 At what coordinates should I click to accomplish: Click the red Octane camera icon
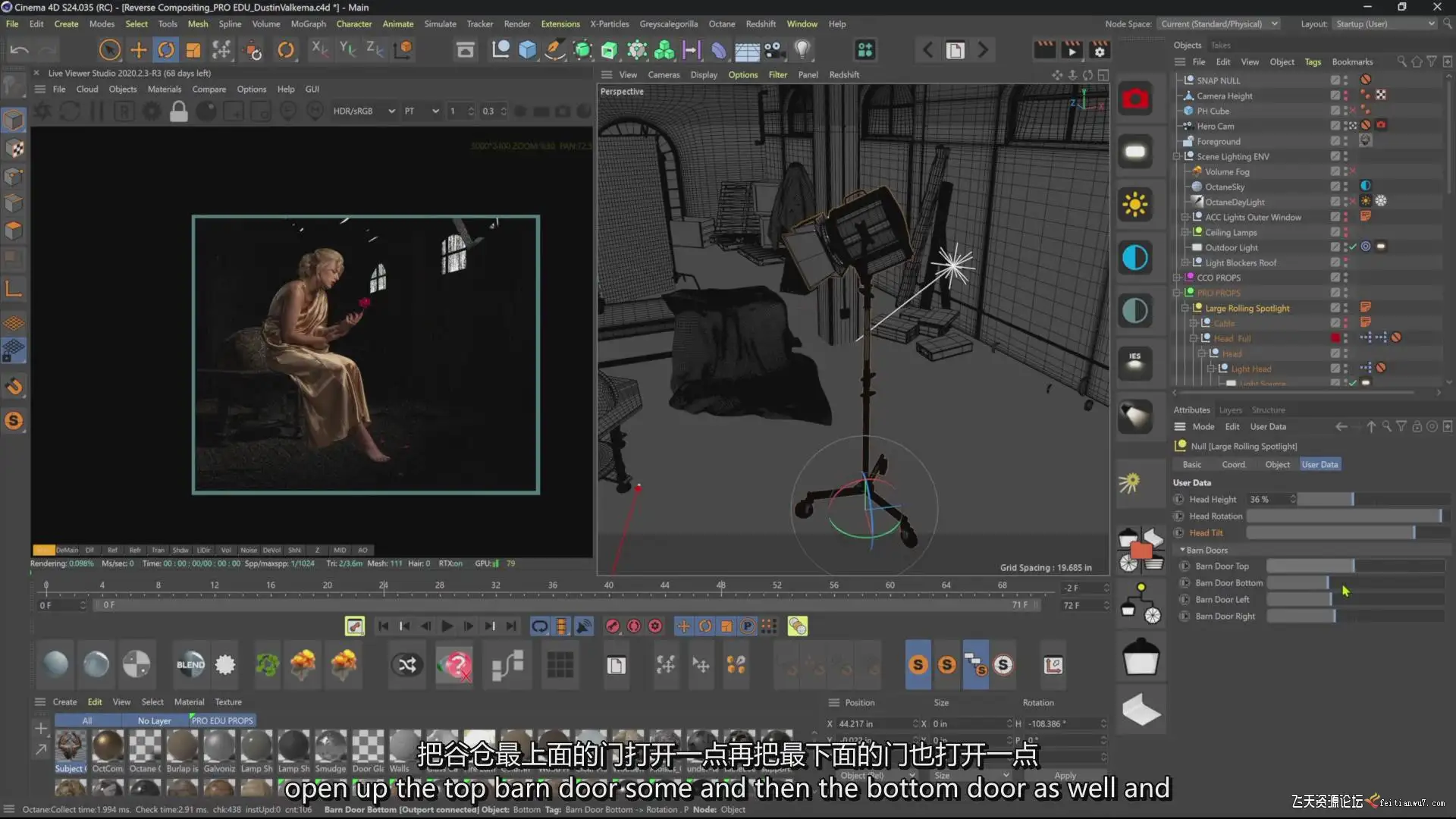click(x=1135, y=99)
